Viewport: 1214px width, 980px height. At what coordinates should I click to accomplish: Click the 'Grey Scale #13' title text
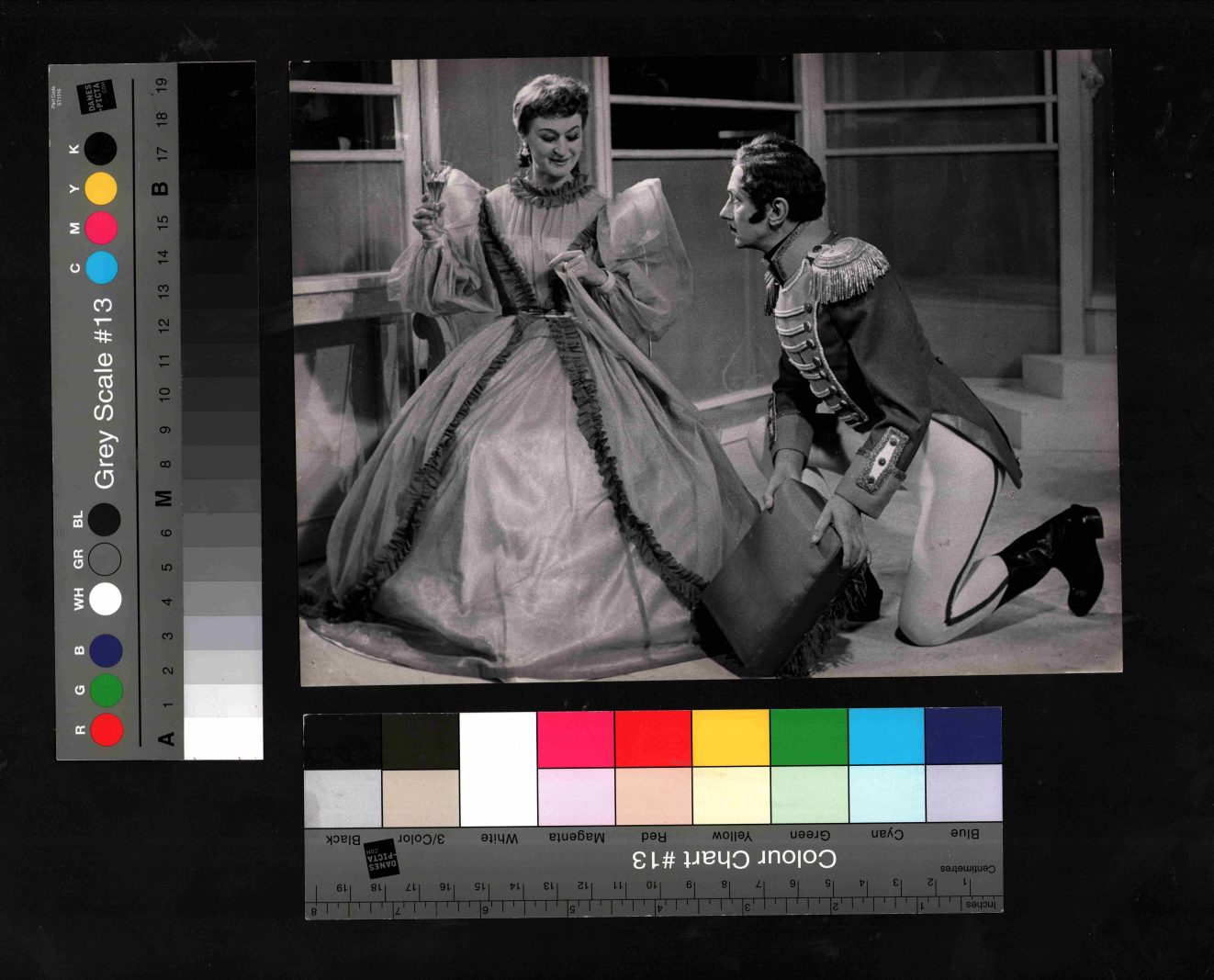click(x=105, y=392)
